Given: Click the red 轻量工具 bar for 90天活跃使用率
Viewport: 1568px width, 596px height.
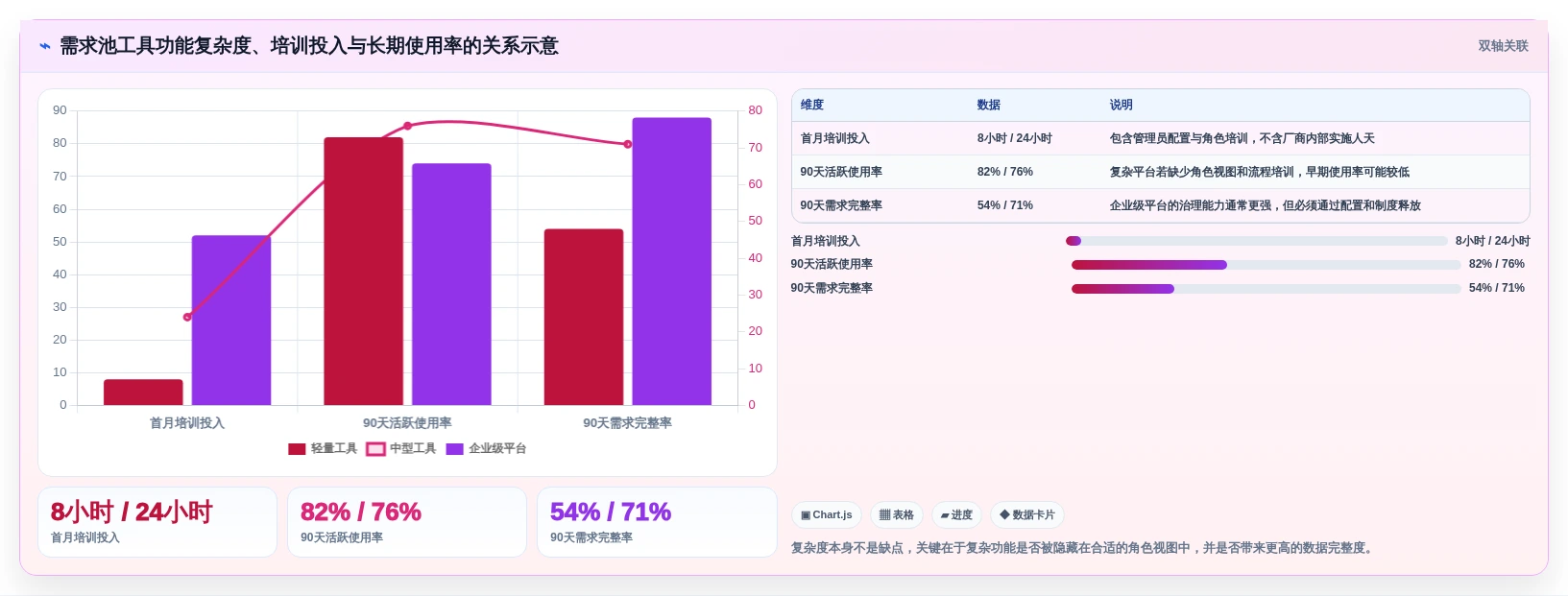Looking at the screenshot, I should coord(364,272).
